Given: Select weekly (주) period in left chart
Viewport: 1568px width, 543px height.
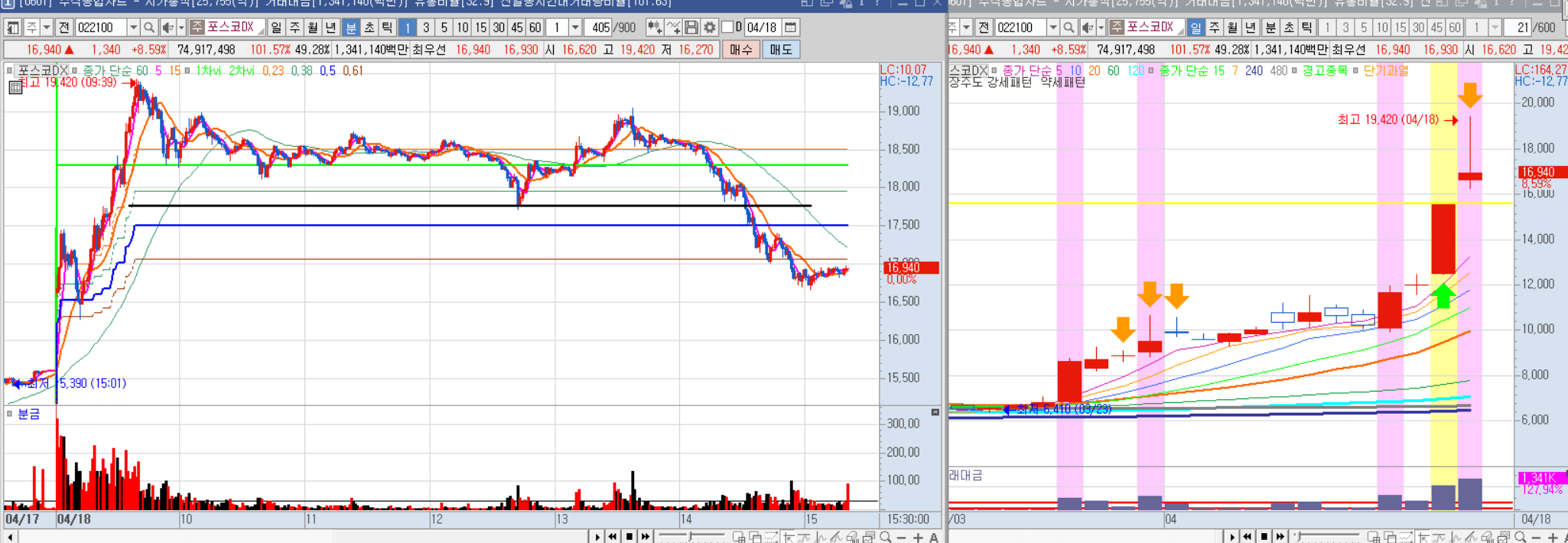Looking at the screenshot, I should click(x=294, y=28).
